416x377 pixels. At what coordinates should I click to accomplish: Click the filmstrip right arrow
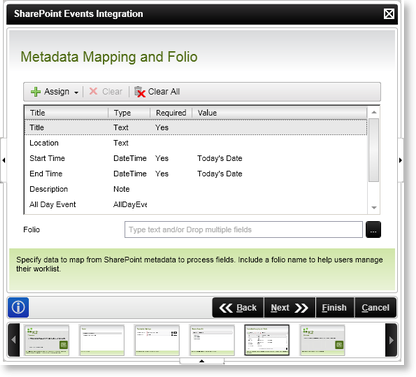(x=391, y=340)
